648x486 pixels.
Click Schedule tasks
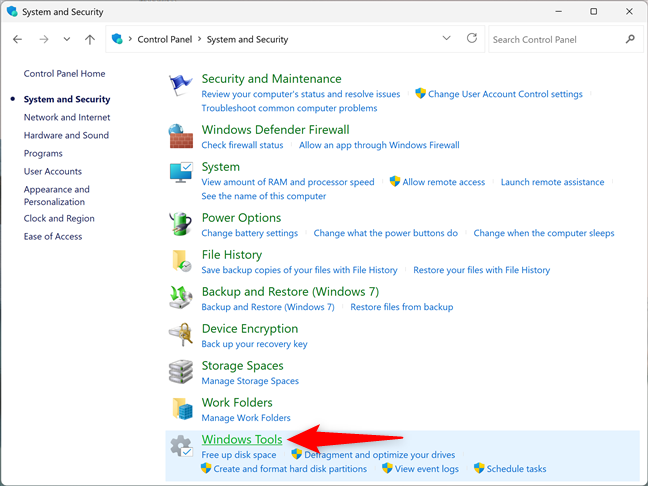516,469
